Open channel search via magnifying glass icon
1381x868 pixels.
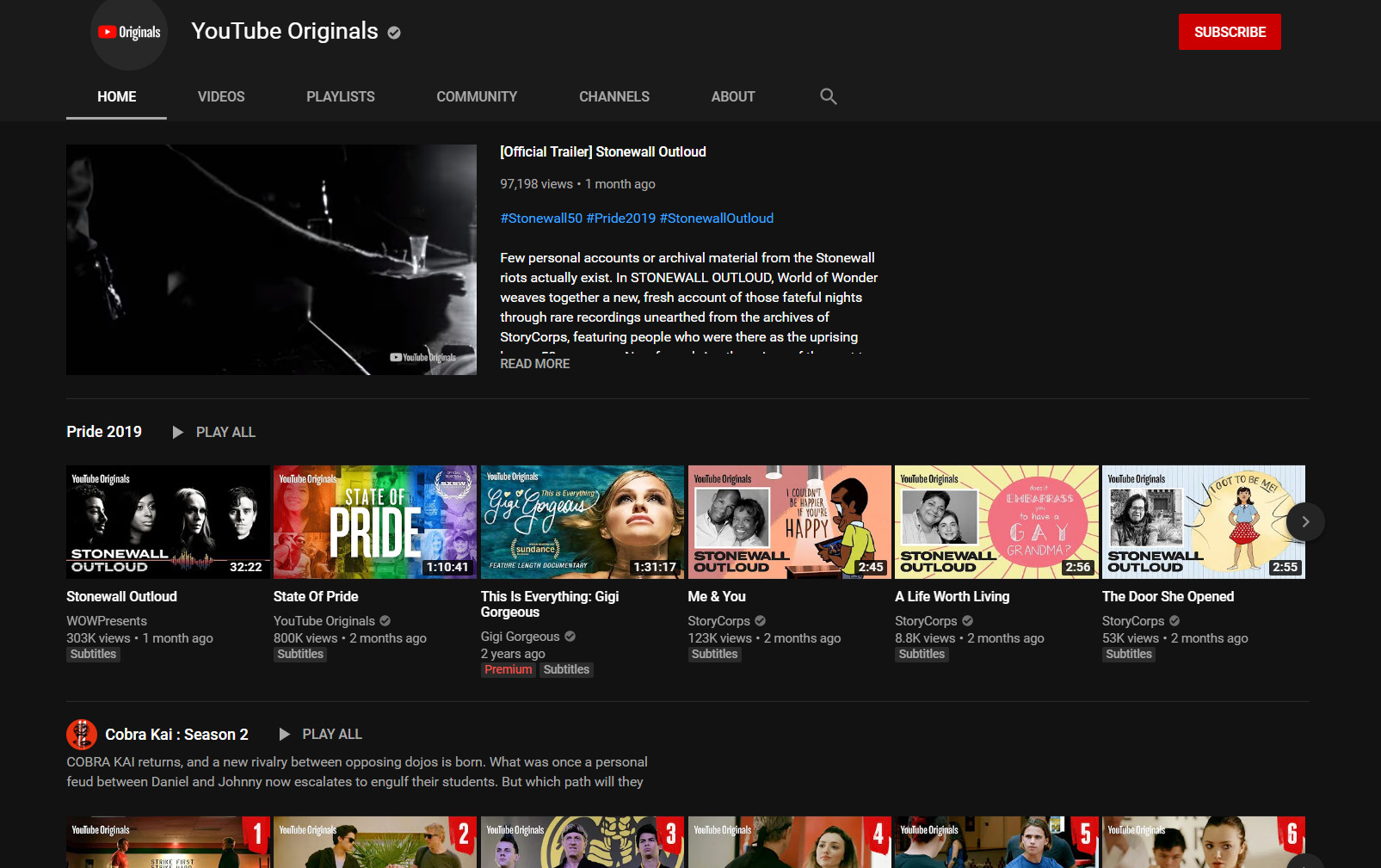coord(828,96)
